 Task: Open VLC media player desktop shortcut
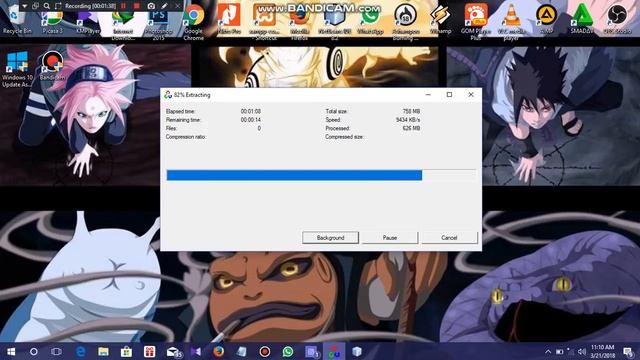pos(511,22)
